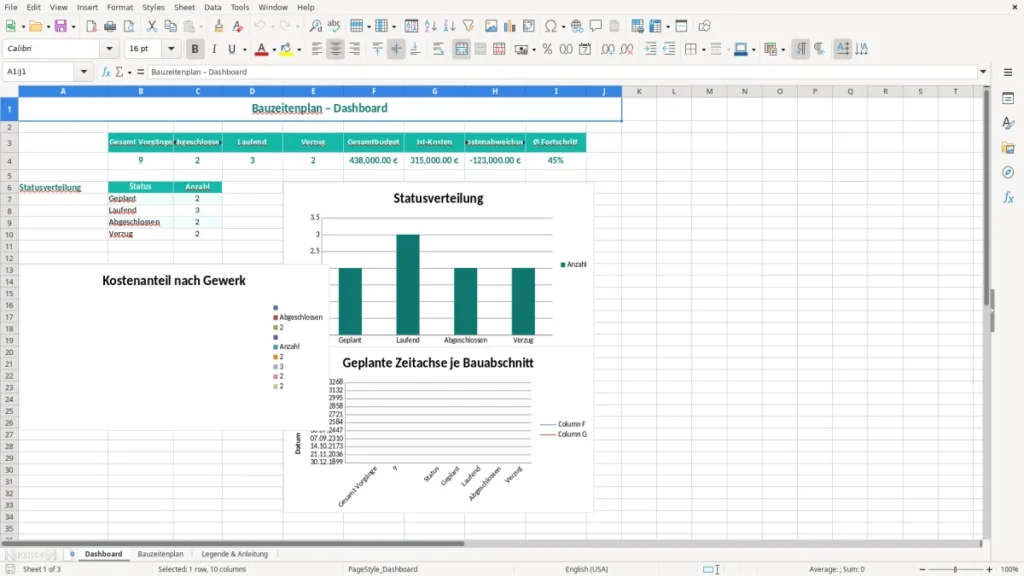Viewport: 1024px width, 576px height.
Task: Click the Format as Percent icon
Action: (547, 49)
